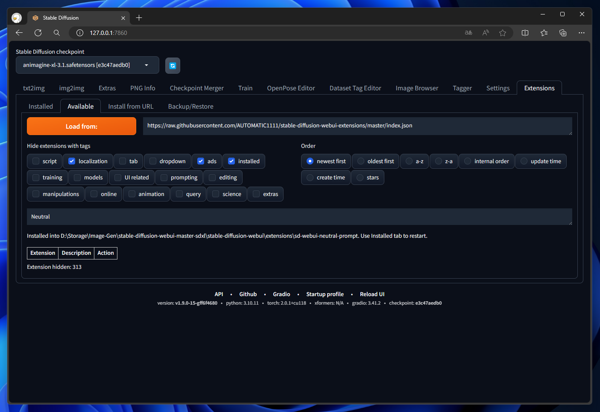Open browser collections icon
The height and width of the screenshot is (412, 600).
563,33
